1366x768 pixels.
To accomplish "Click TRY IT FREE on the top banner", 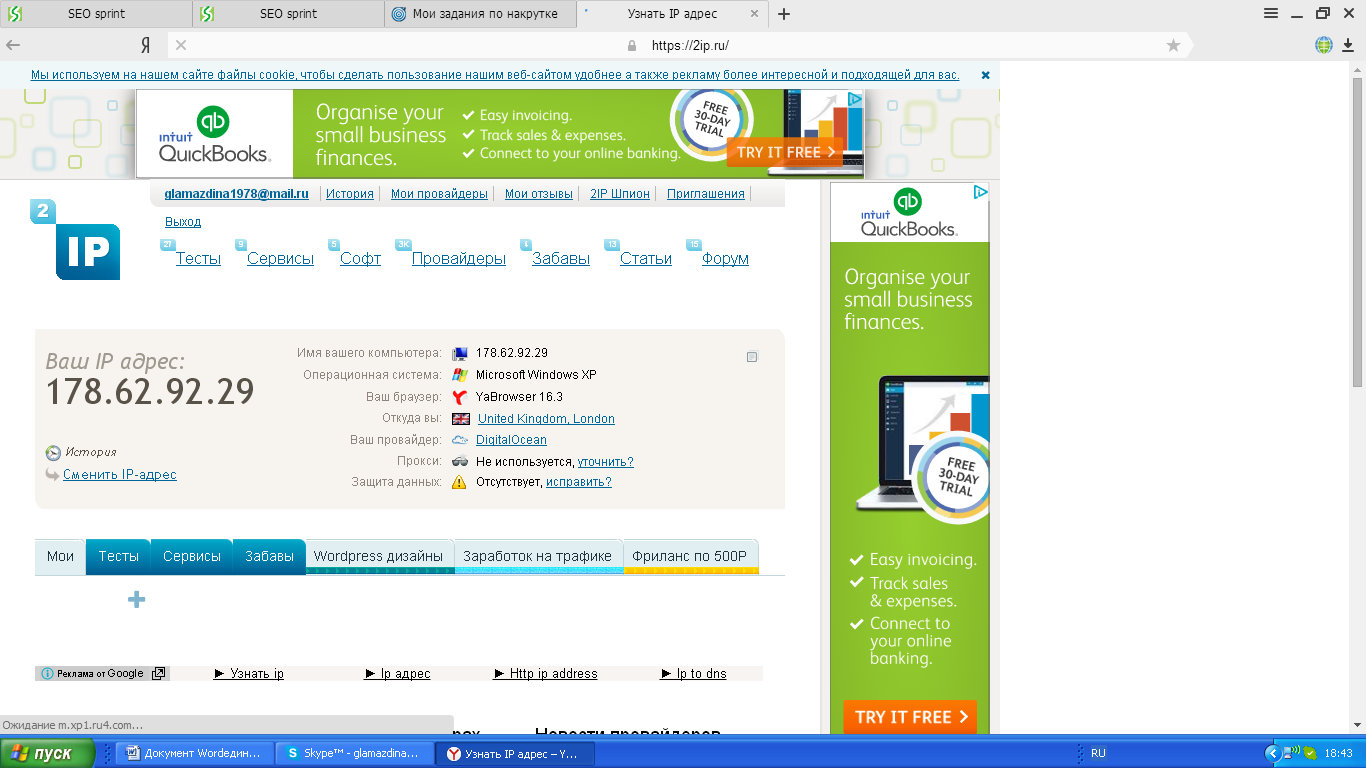I will click(x=785, y=152).
